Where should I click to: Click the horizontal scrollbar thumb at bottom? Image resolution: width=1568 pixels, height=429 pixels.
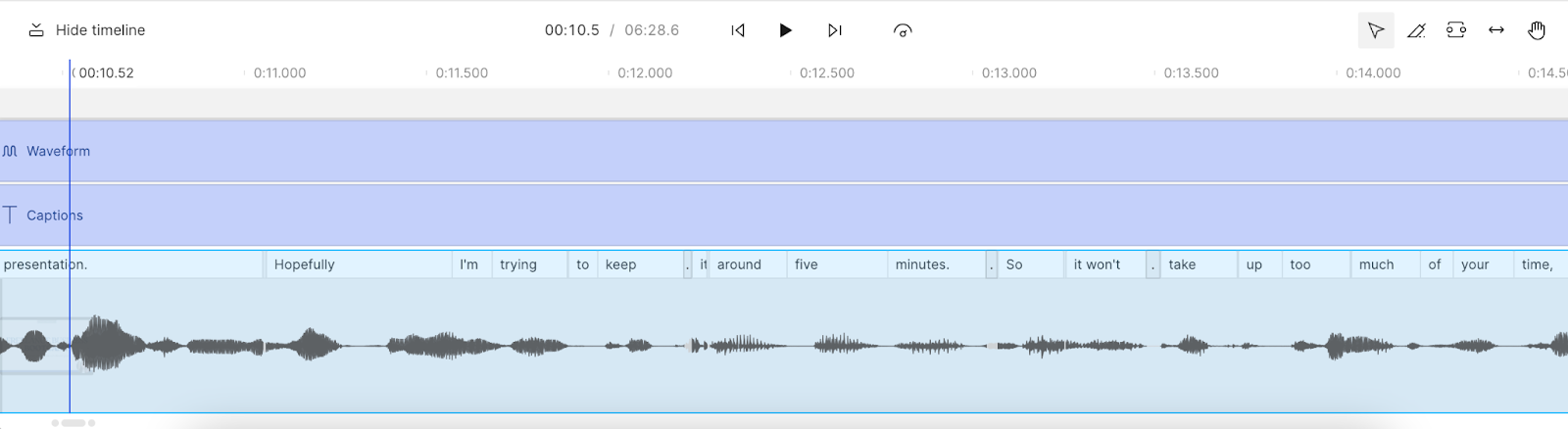tap(73, 423)
